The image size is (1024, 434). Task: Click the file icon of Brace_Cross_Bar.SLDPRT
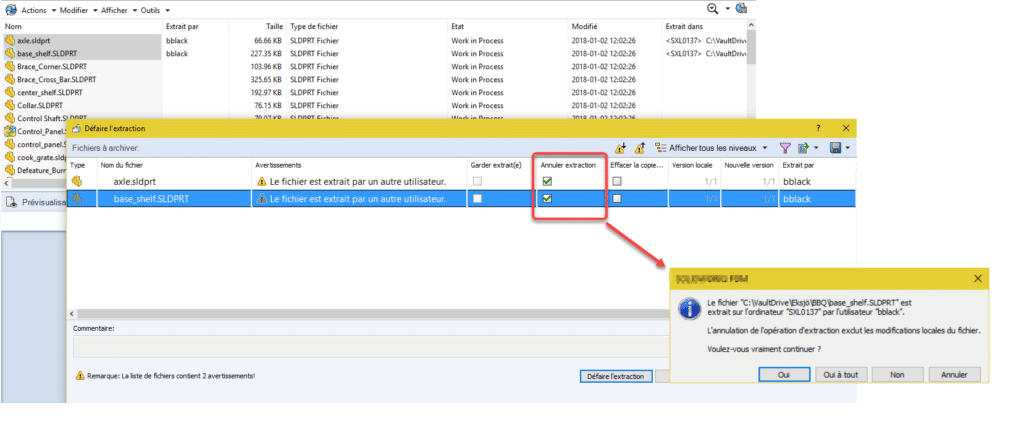coord(10,79)
